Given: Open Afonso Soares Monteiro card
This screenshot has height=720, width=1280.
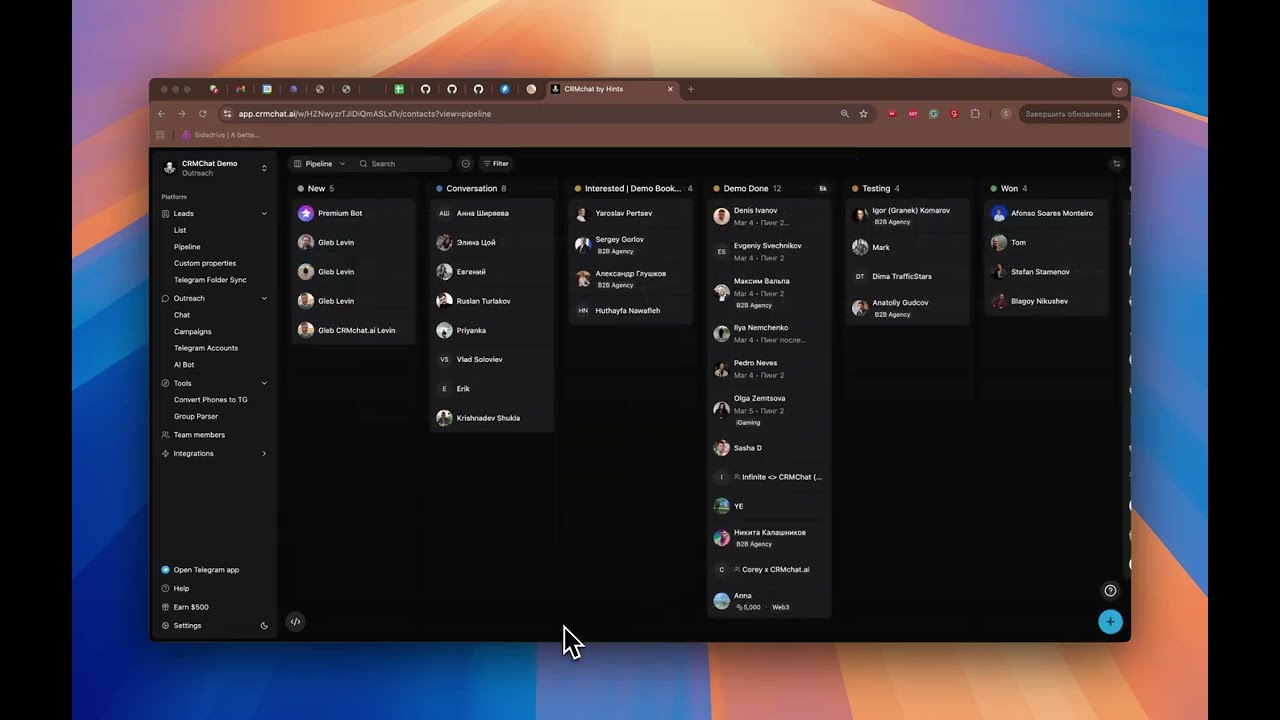Looking at the screenshot, I should [1047, 213].
